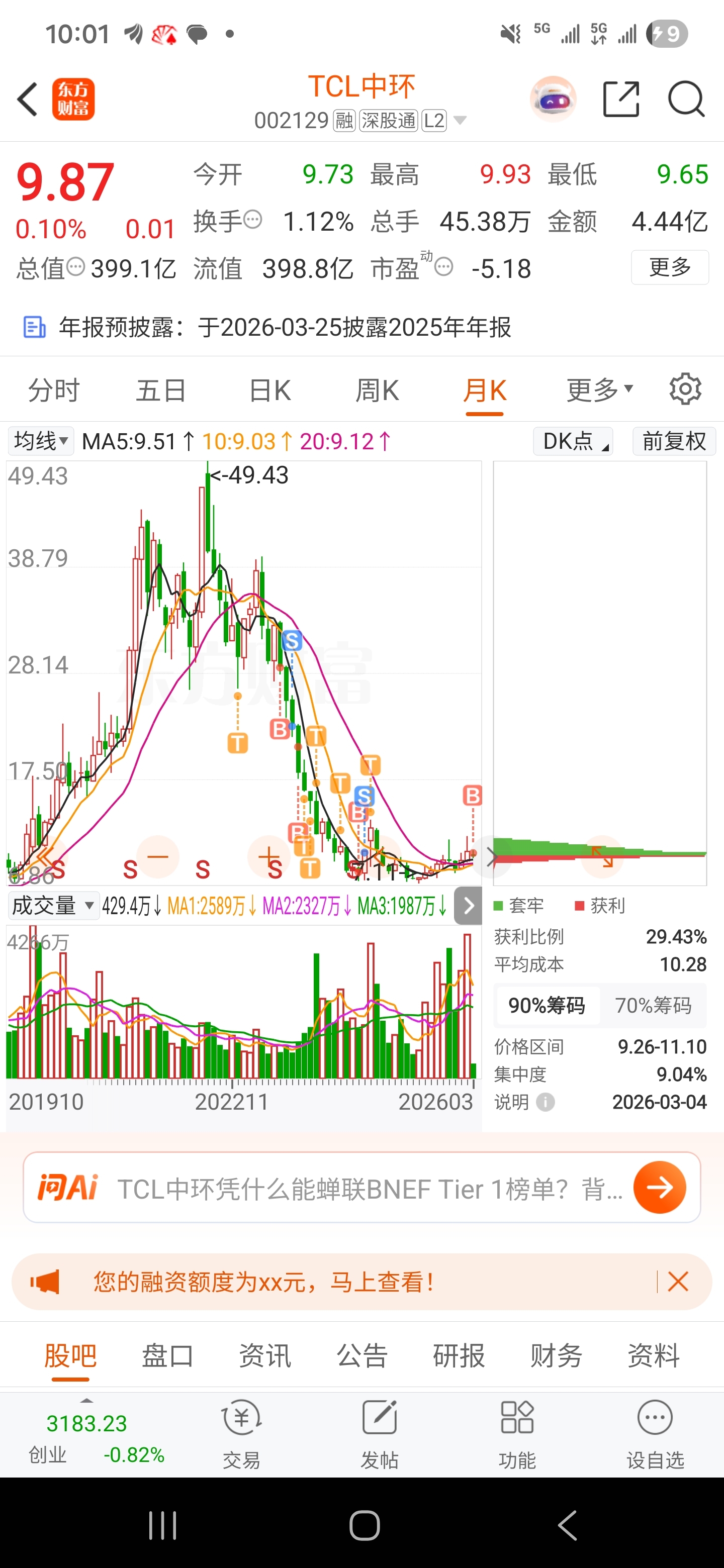Tap the 市盈 info bubble icon
The height and width of the screenshot is (1568, 724).
coord(444,266)
